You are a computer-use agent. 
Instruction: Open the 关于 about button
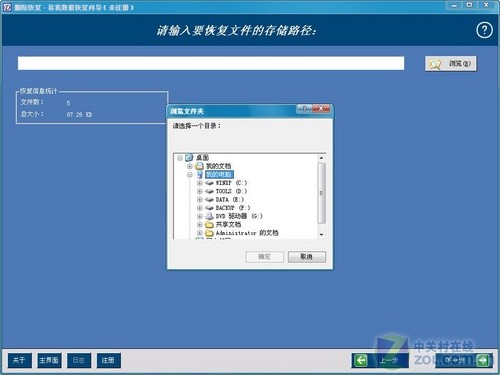pos(20,360)
